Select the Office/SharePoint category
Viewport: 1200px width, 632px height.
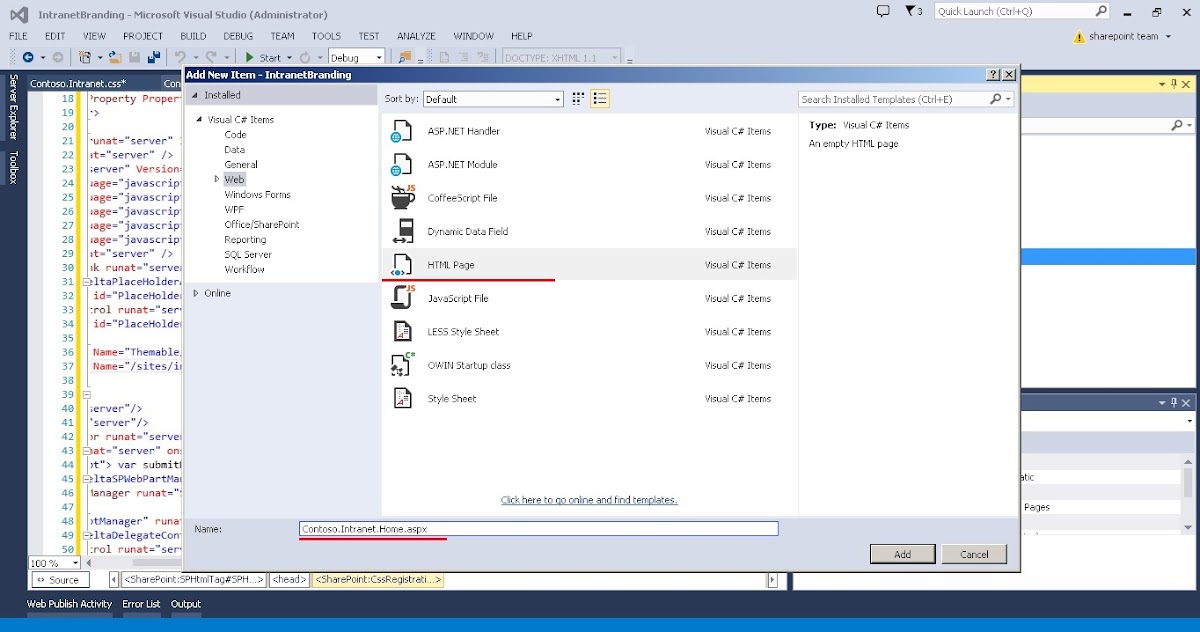[262, 225]
